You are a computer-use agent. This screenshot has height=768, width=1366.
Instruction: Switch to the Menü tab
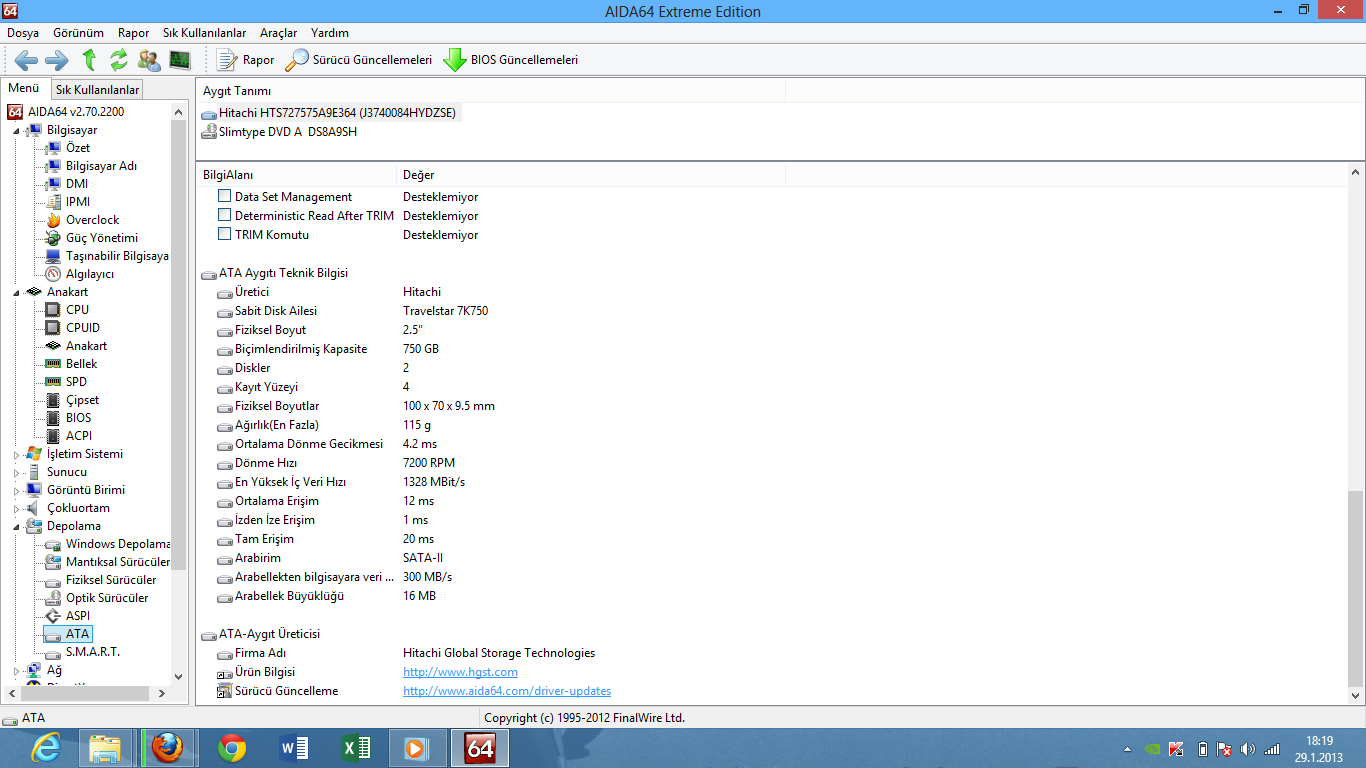click(x=24, y=88)
